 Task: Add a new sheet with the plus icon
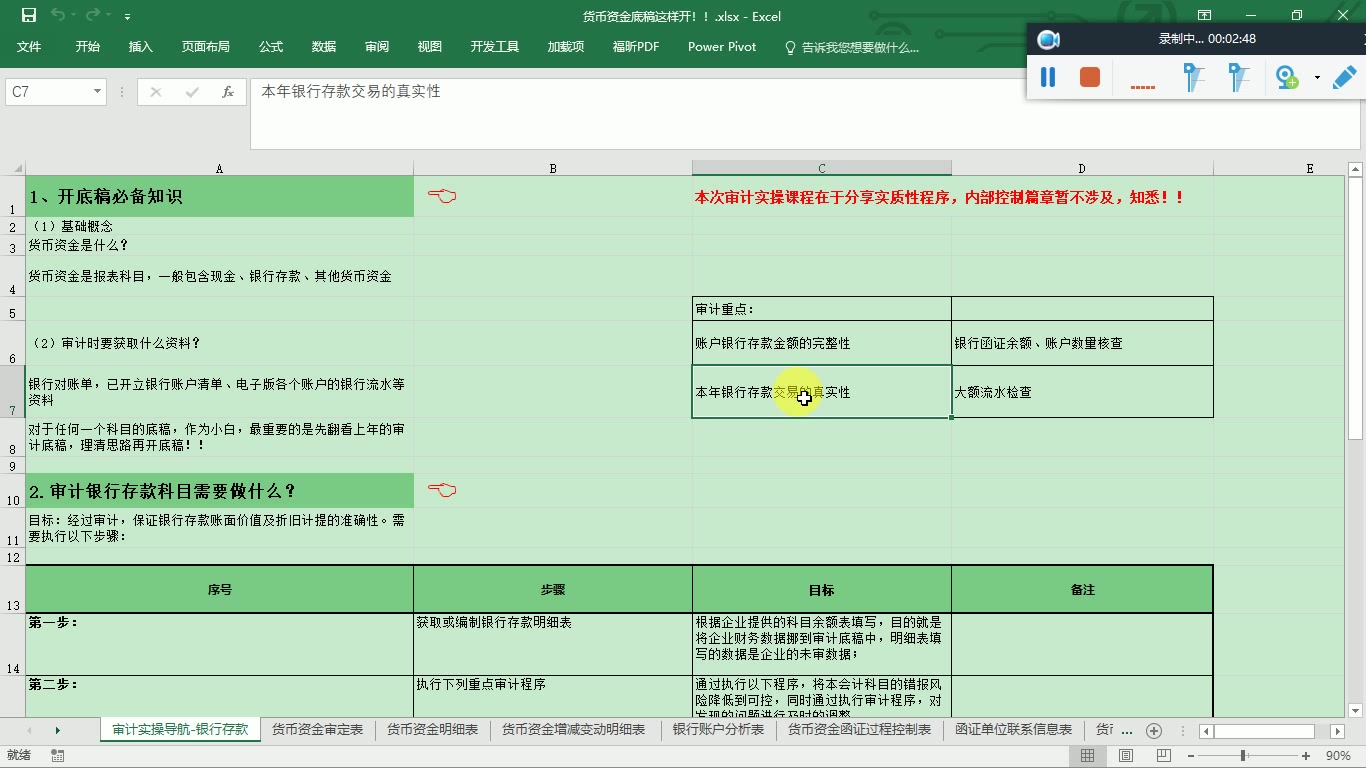pyautogui.click(x=1154, y=731)
